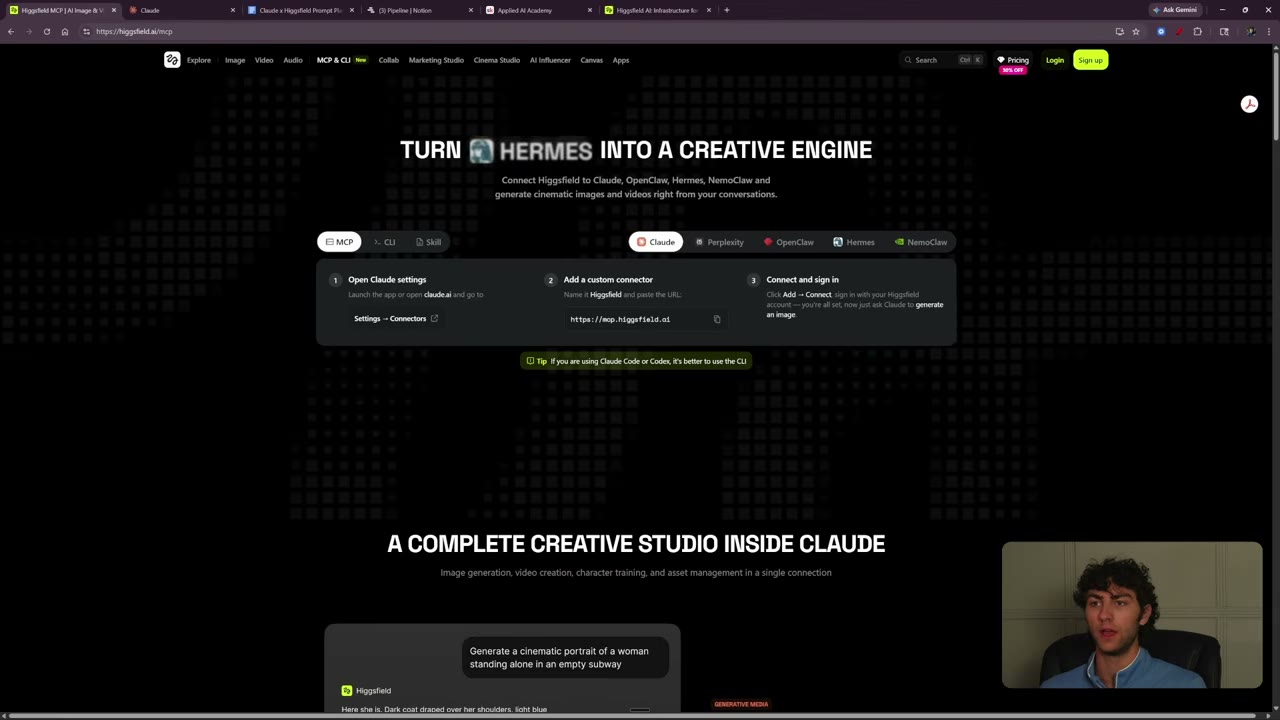Select the OpenClaw client tab
The height and width of the screenshot is (720, 1280).
pyautogui.click(x=789, y=242)
